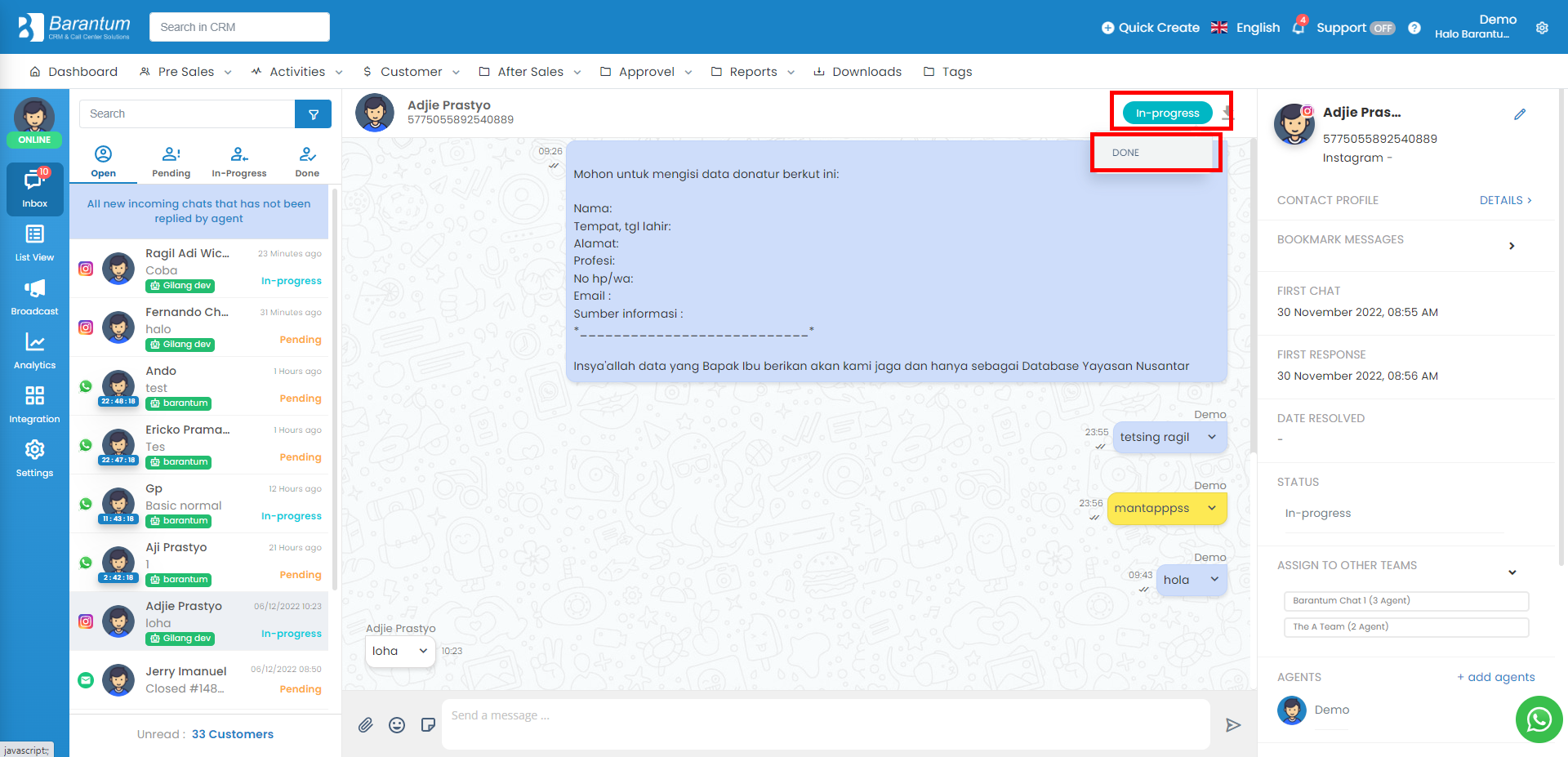
Task: Click the sticky note icon
Action: 428,725
